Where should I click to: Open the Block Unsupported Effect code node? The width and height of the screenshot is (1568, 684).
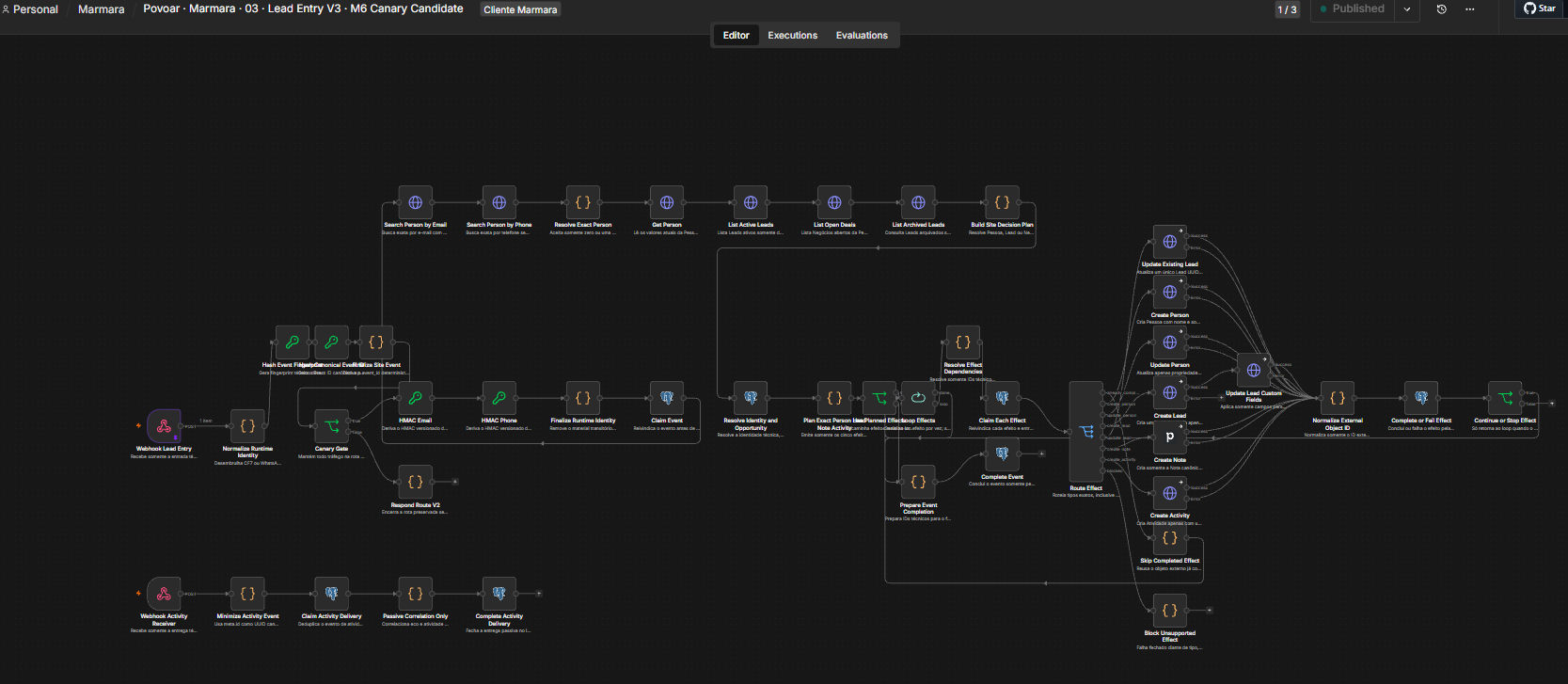pos(1170,611)
